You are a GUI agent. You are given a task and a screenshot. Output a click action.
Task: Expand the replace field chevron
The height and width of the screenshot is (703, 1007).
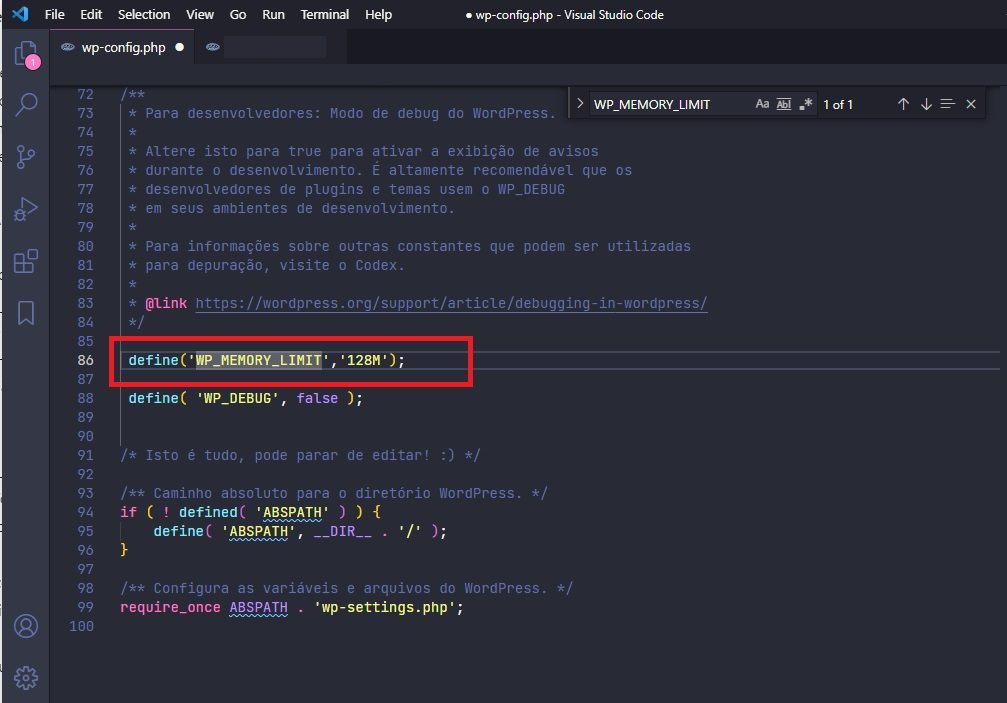tap(579, 103)
